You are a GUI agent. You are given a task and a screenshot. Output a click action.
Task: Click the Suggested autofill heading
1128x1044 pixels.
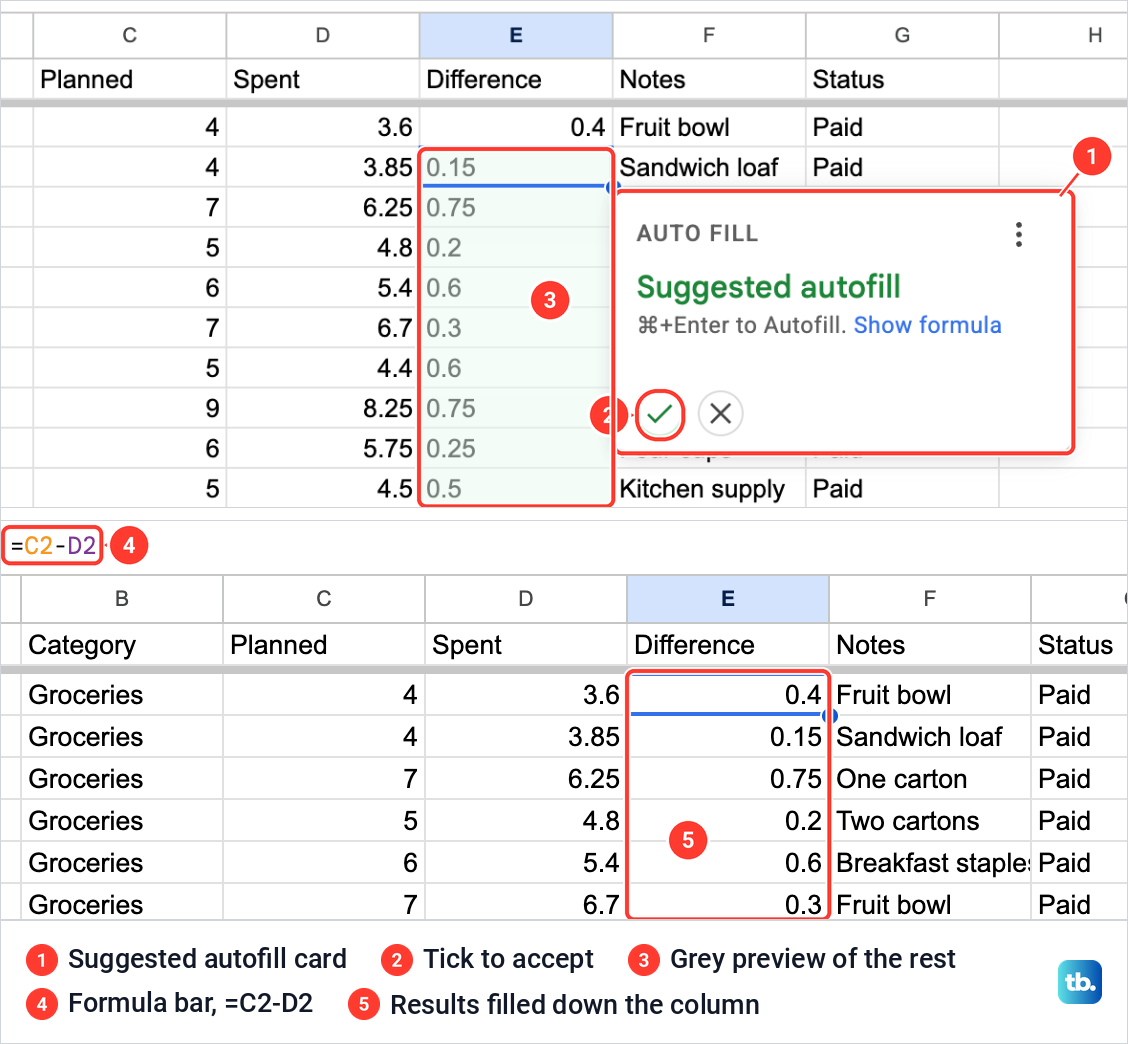click(768, 287)
